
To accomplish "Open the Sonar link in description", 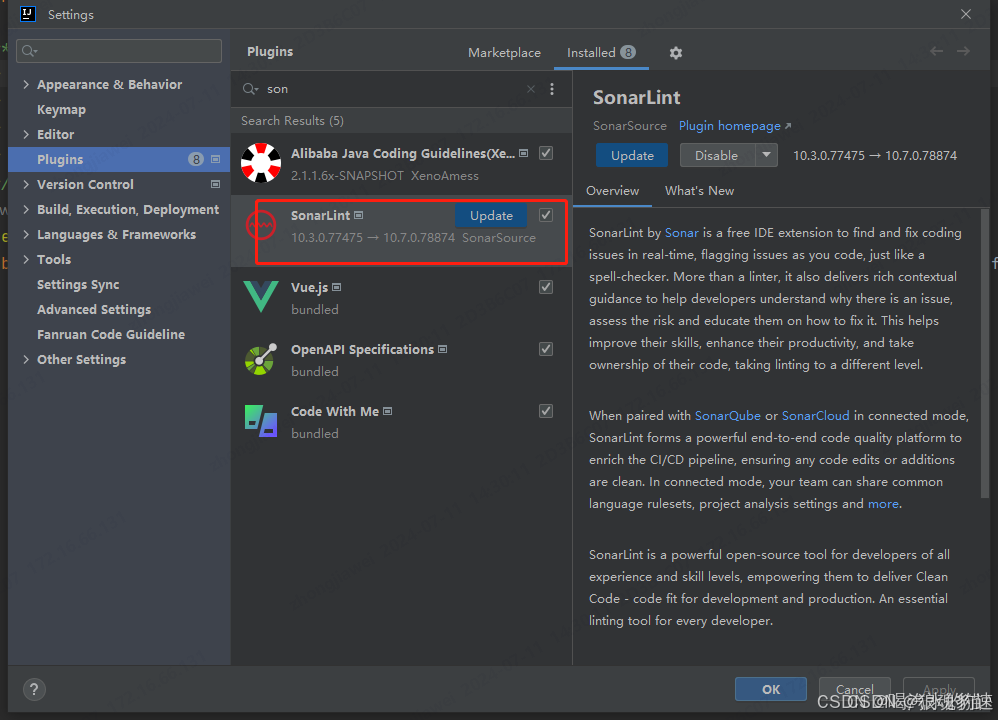I will (682, 233).
